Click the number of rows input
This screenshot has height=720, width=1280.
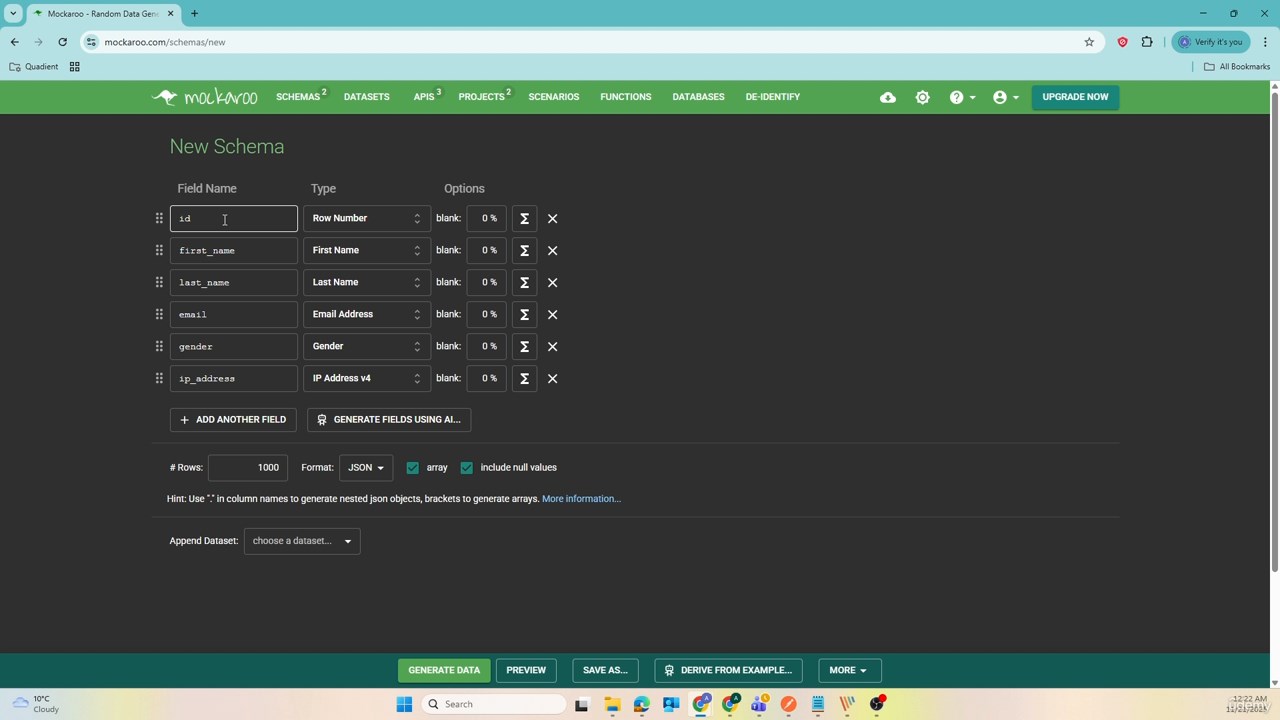pos(248,467)
